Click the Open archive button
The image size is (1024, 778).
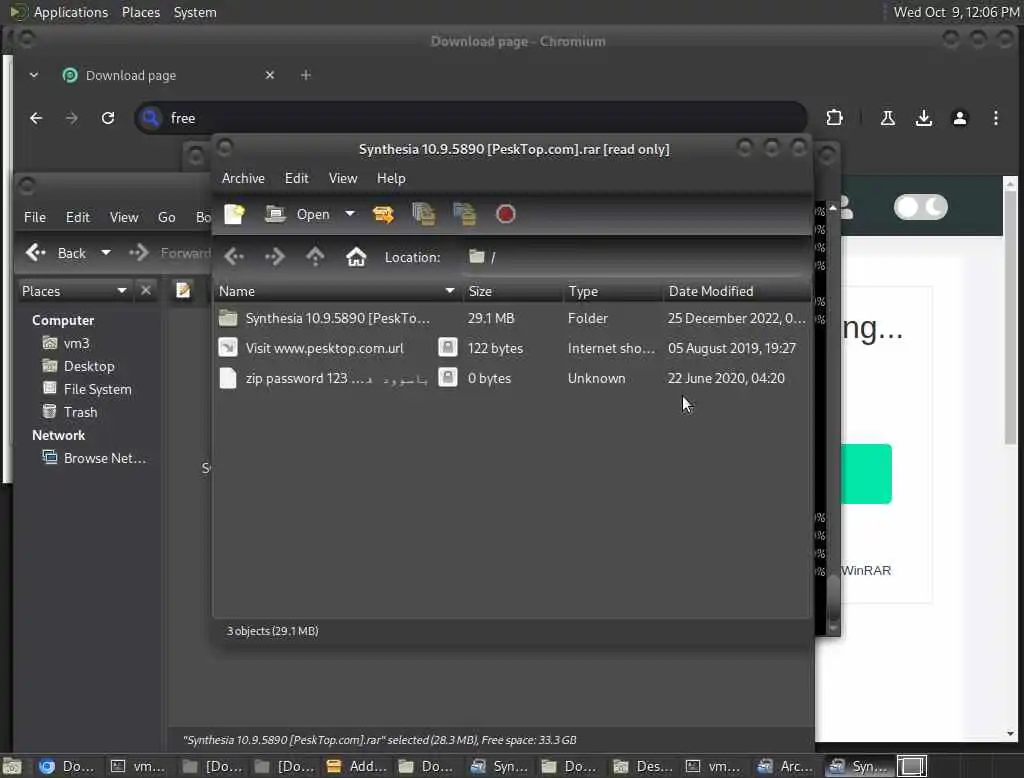(297, 214)
